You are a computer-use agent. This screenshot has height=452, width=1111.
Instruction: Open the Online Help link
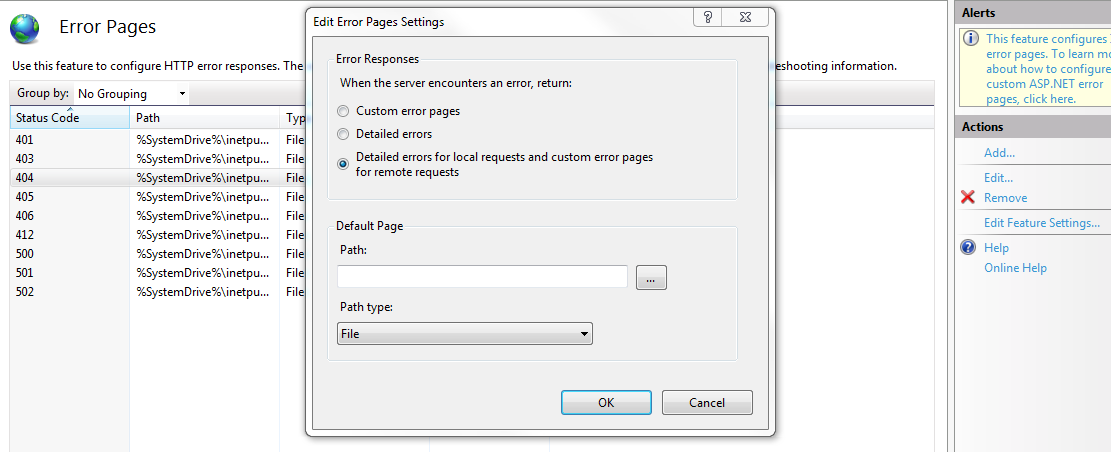click(1015, 268)
